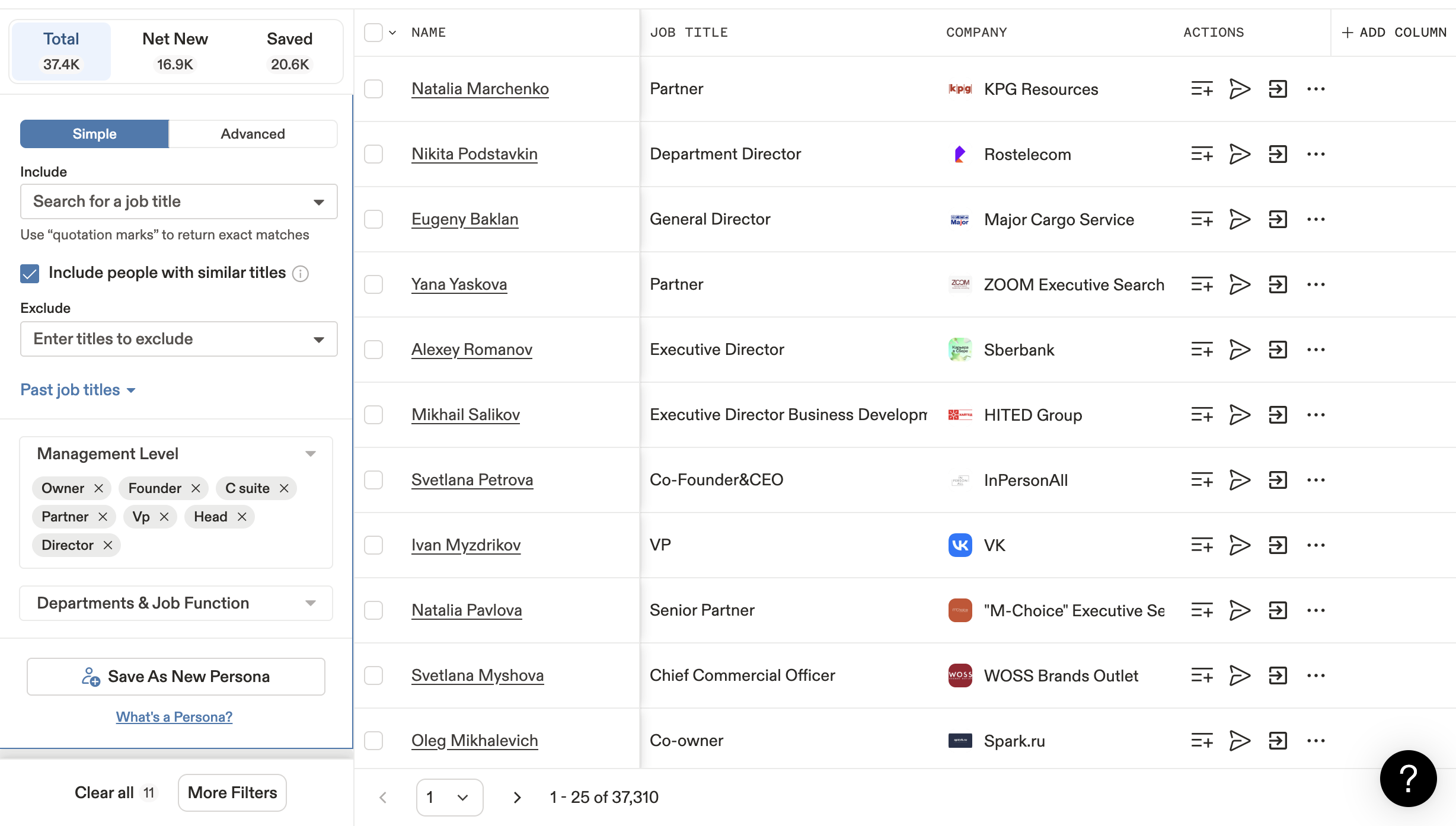
Task: Click add-to-list icon for Natalia Marchenko
Action: pos(1202,89)
